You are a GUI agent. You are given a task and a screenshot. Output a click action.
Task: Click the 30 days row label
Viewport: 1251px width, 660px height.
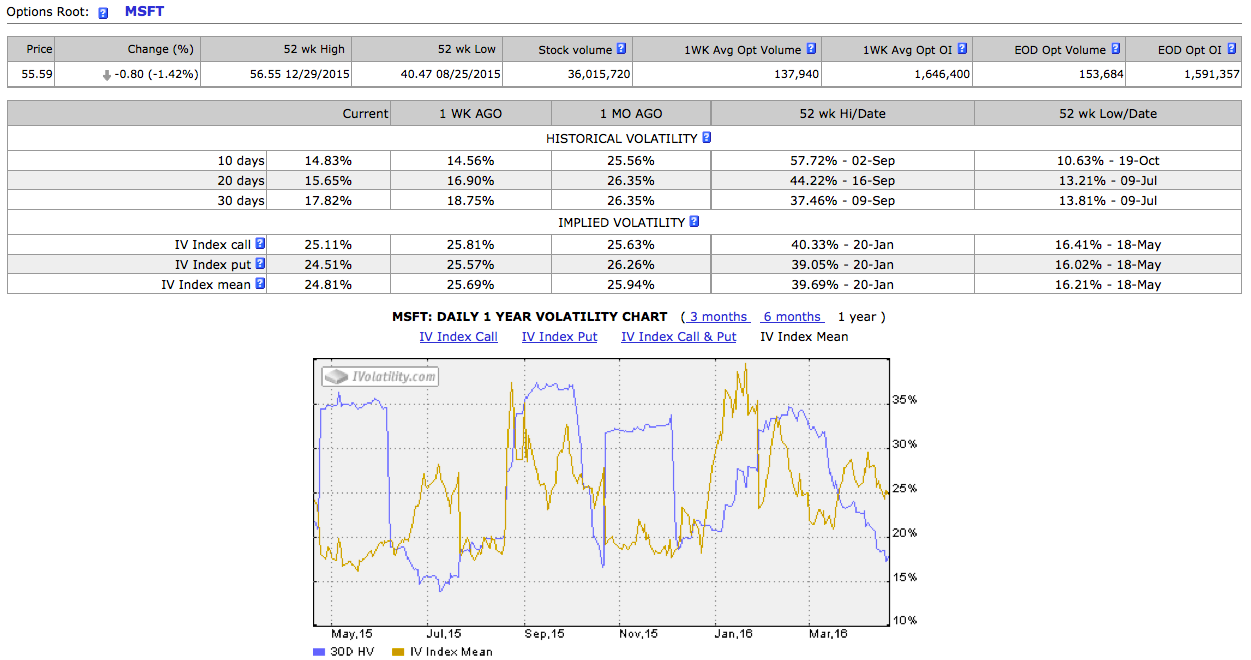[241, 200]
